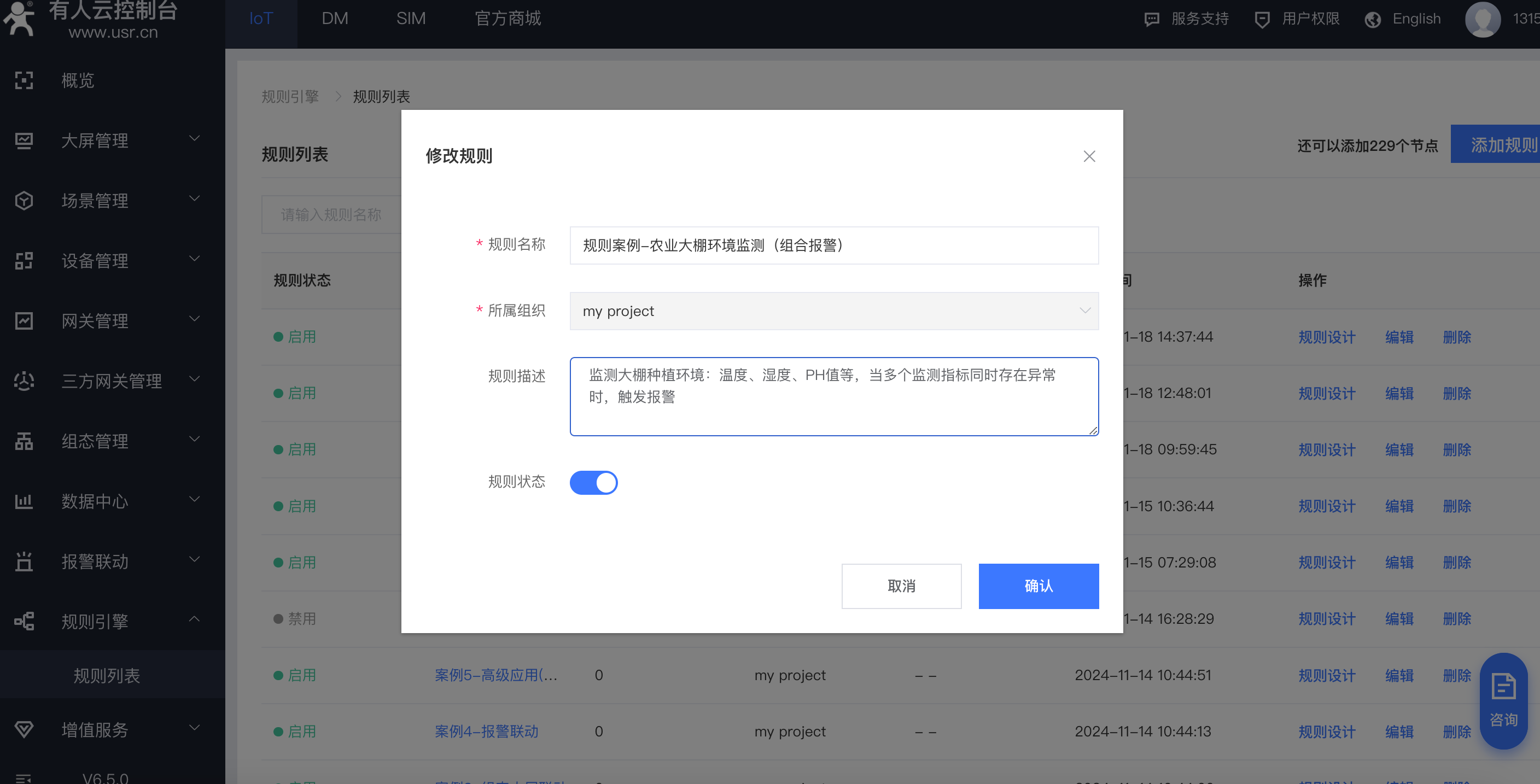Expand 网关管理 menu chevron
This screenshot has width=1540, height=784.
click(194, 319)
